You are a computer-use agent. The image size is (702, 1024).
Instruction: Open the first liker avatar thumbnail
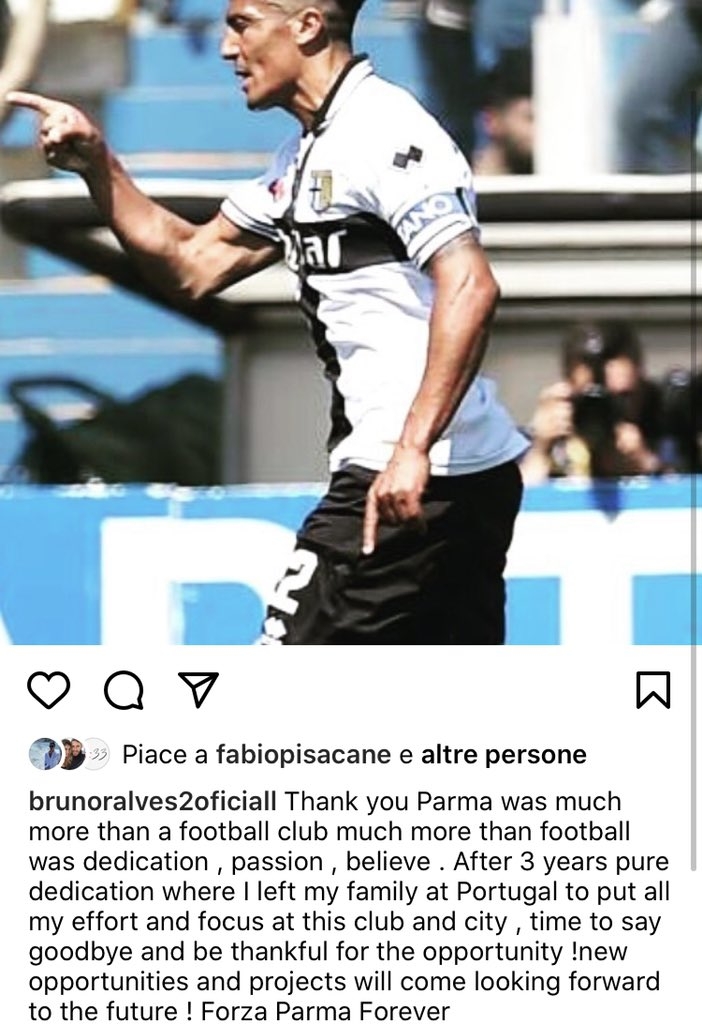[x=44, y=754]
